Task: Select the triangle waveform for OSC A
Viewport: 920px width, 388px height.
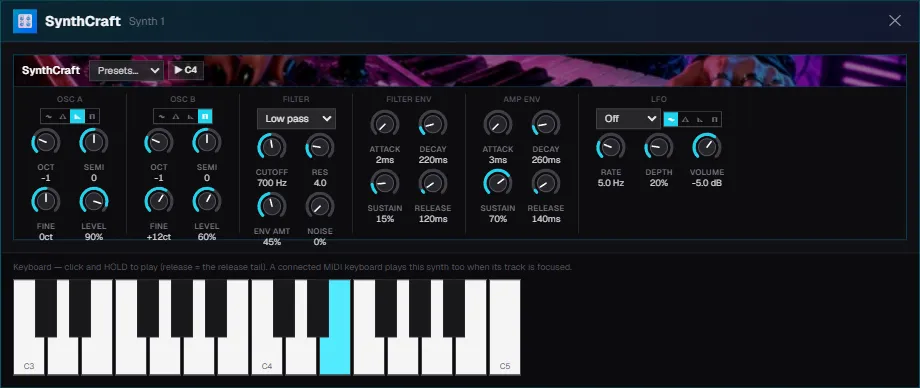Action: tap(62, 116)
